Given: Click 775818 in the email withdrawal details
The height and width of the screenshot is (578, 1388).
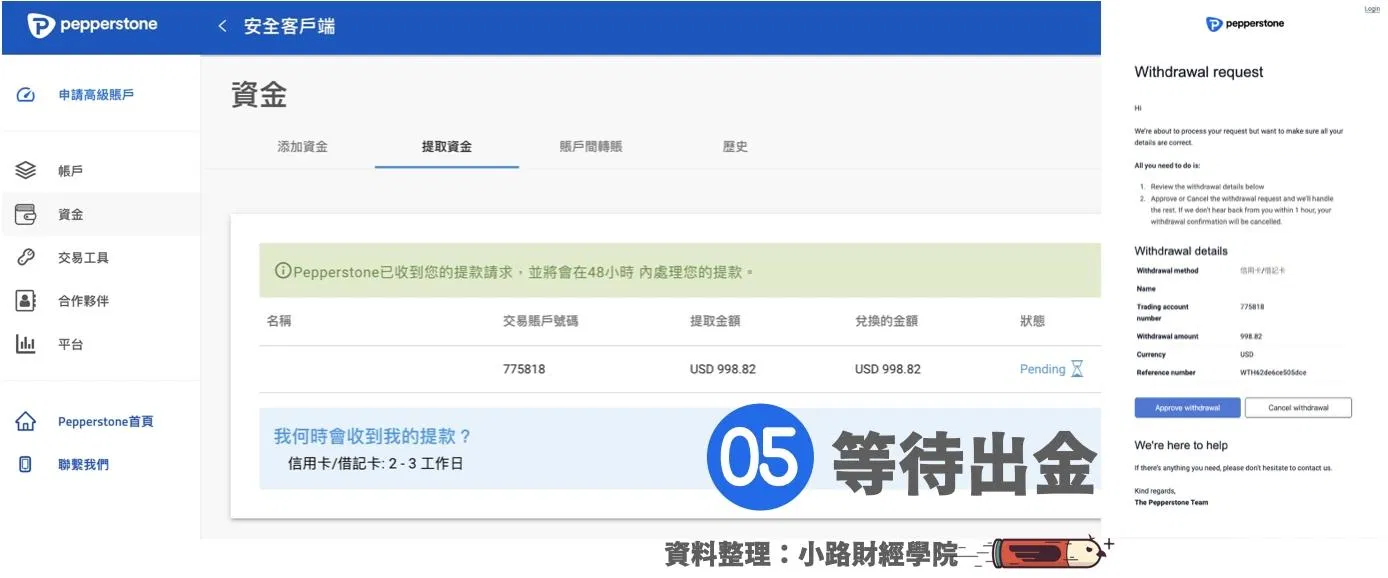Looking at the screenshot, I should pyautogui.click(x=1252, y=307).
